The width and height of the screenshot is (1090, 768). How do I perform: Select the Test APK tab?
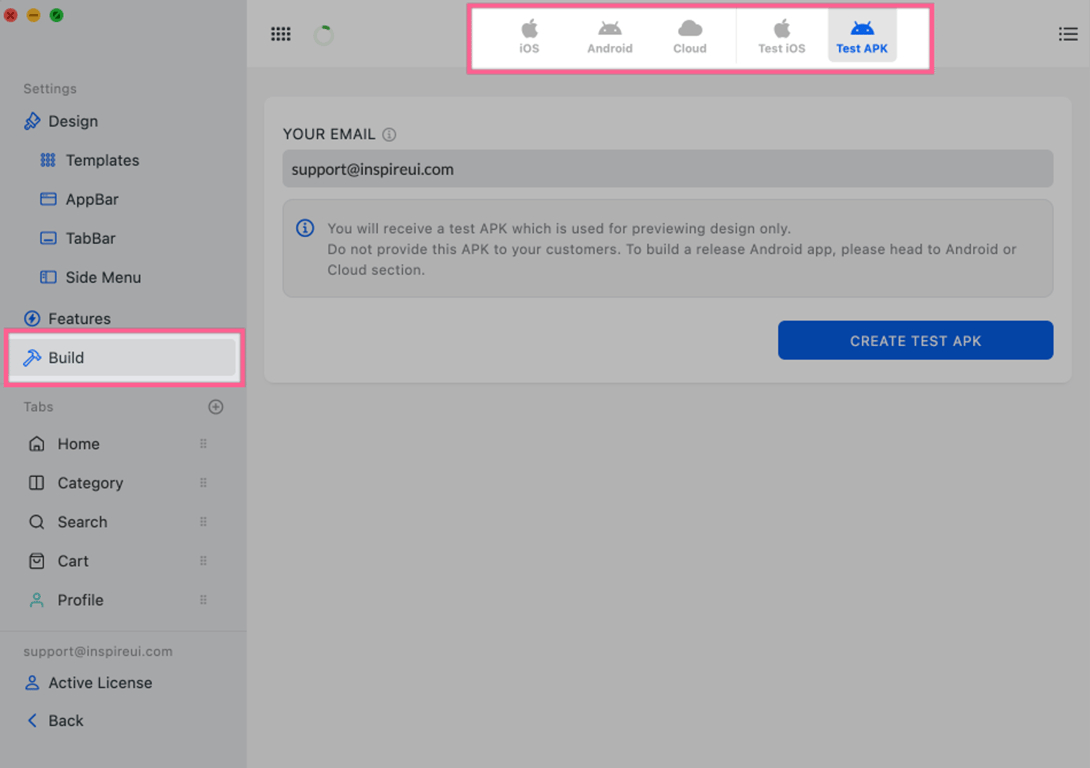tap(862, 37)
